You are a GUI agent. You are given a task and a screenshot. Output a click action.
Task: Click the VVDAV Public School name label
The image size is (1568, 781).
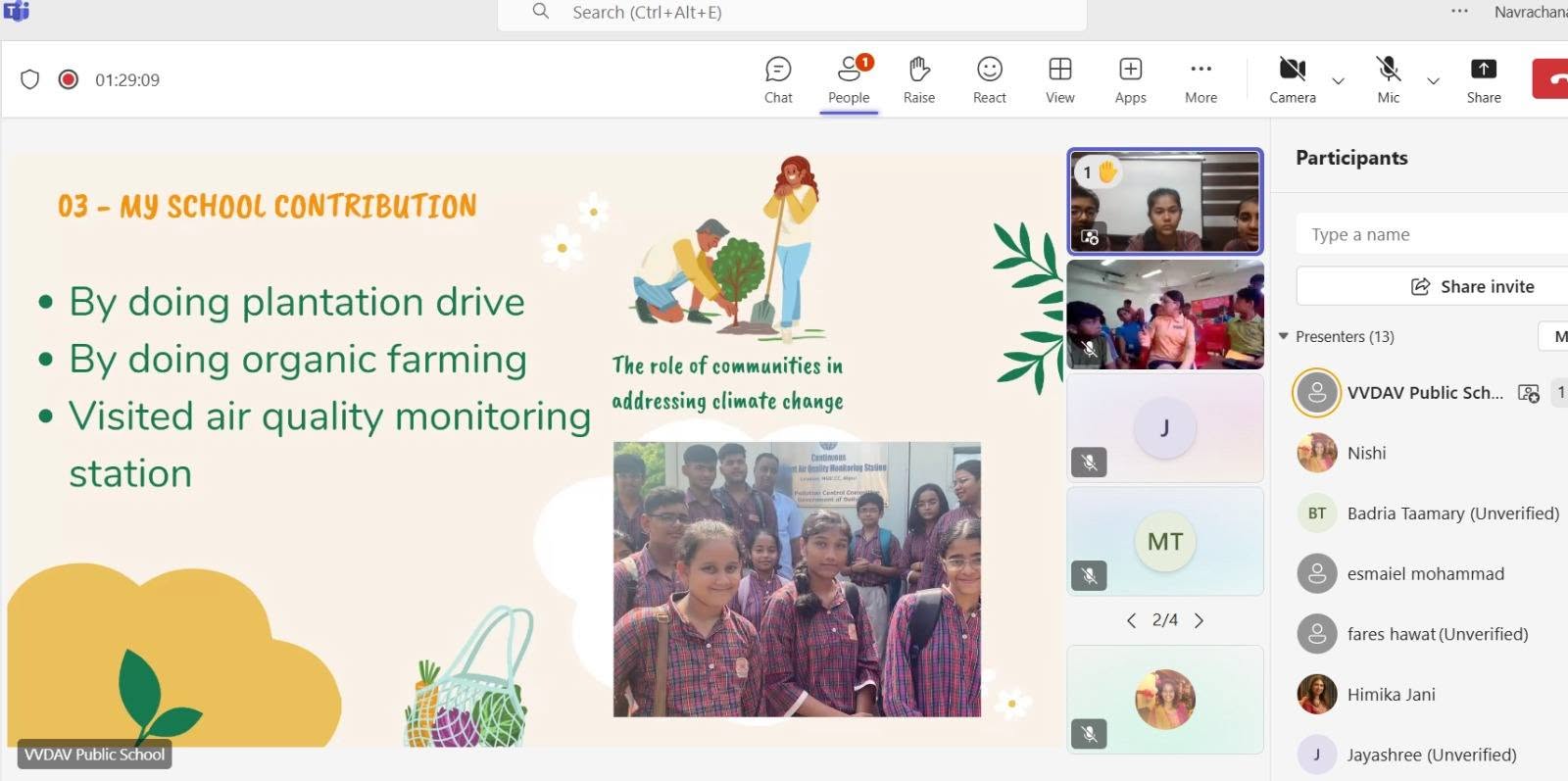click(95, 755)
